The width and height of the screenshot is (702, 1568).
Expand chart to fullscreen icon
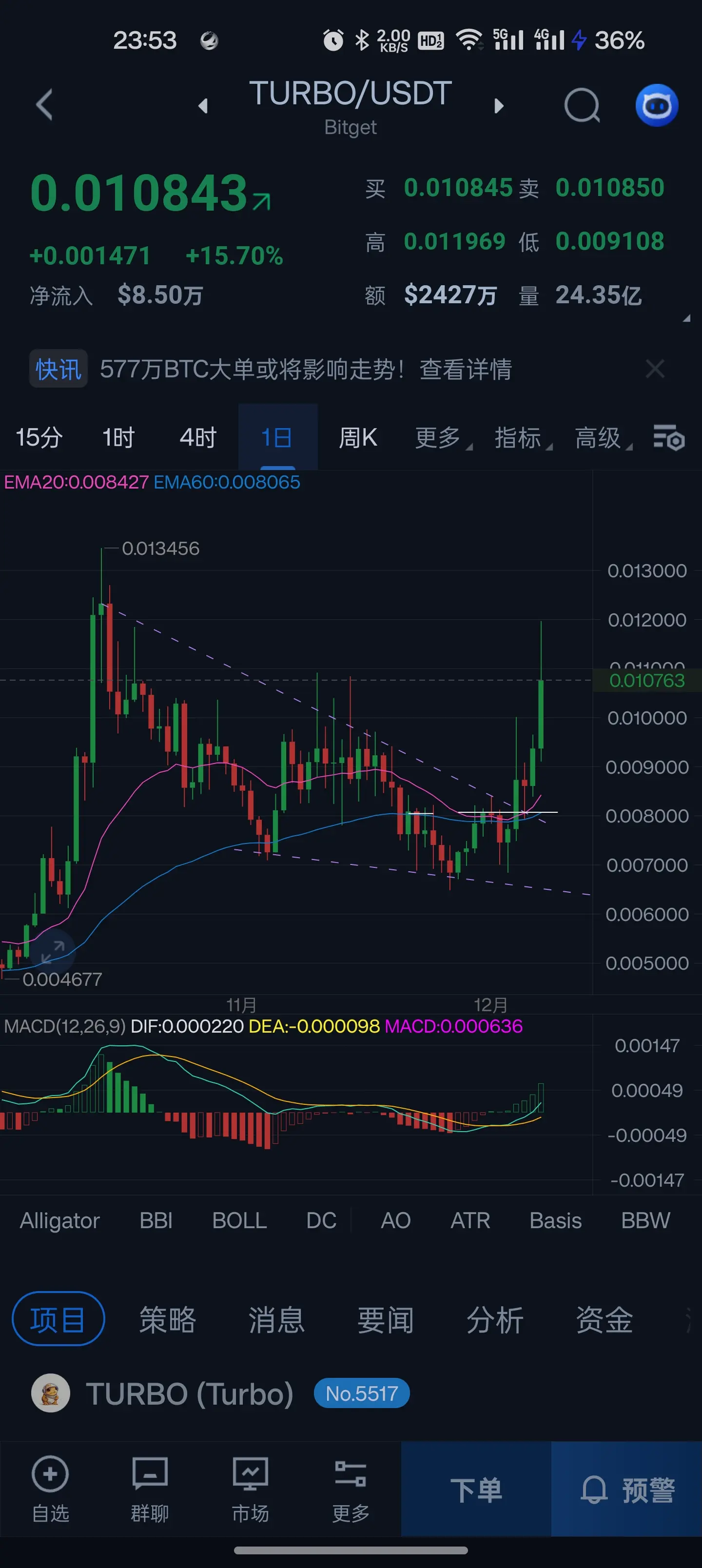pos(52,951)
